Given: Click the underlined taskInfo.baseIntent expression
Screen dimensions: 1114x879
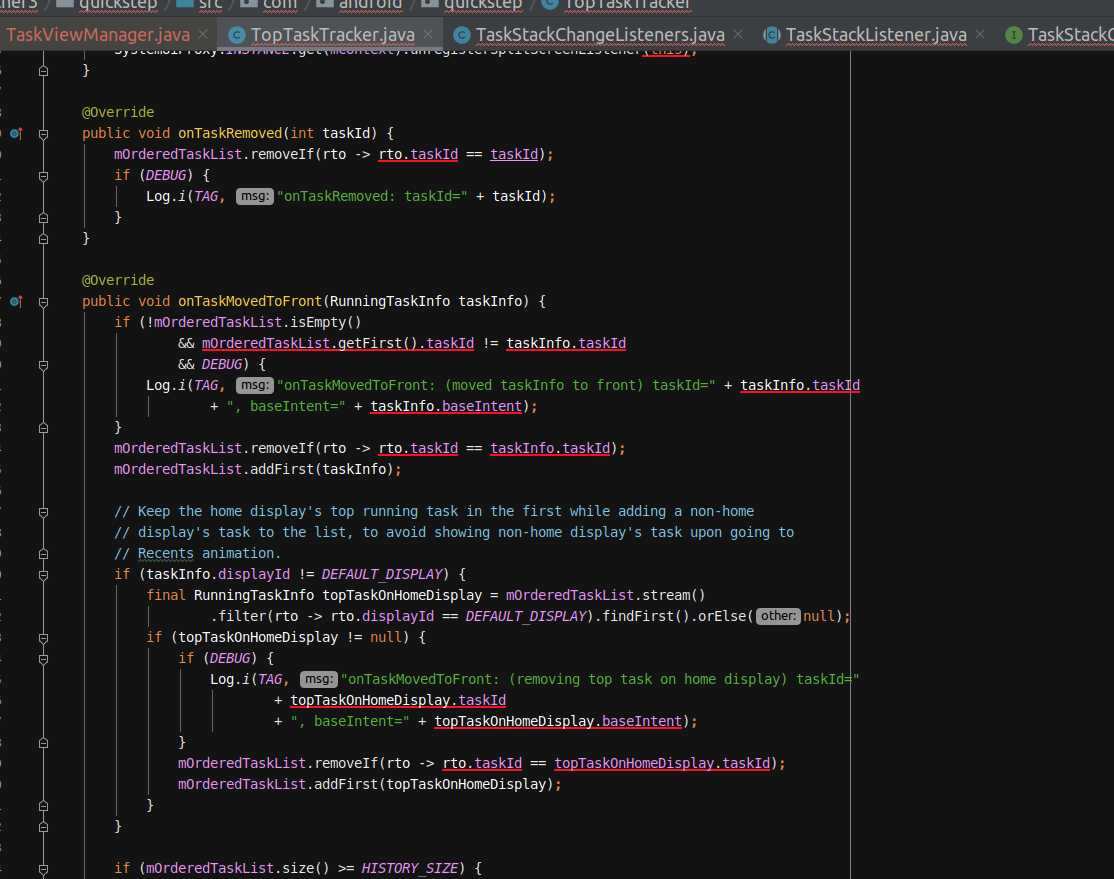Looking at the screenshot, I should [x=446, y=406].
